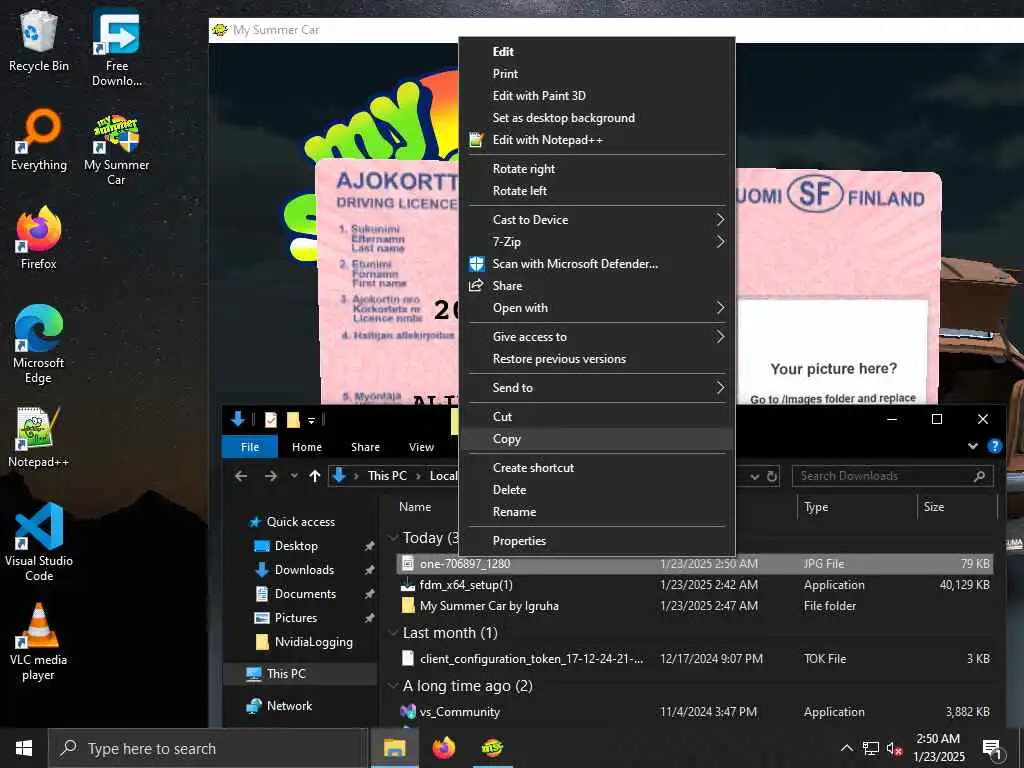
Task: Go forward in File Explorer
Action: tap(270, 476)
